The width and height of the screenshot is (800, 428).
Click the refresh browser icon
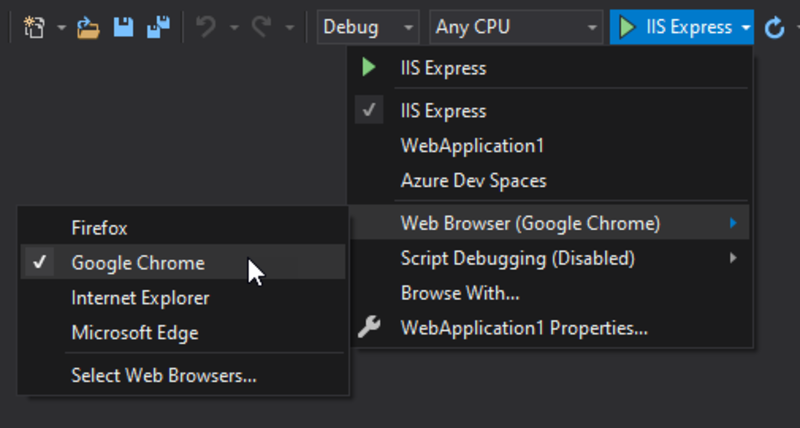coord(774,27)
